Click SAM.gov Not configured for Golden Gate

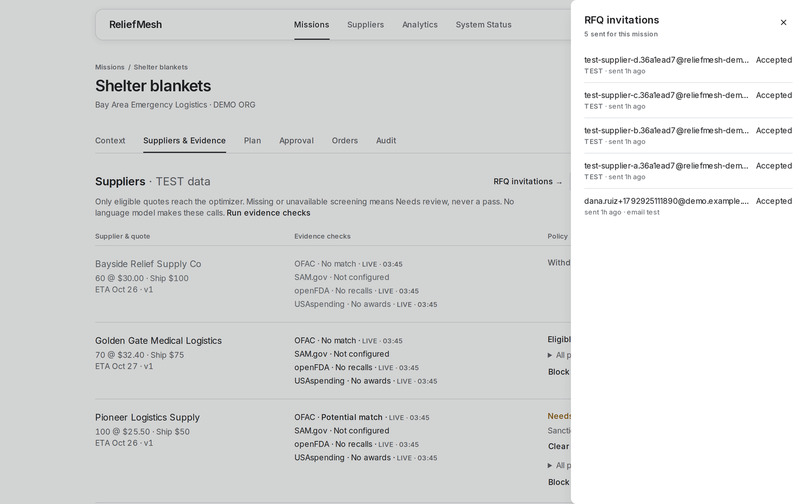pyautogui.click(x=342, y=354)
